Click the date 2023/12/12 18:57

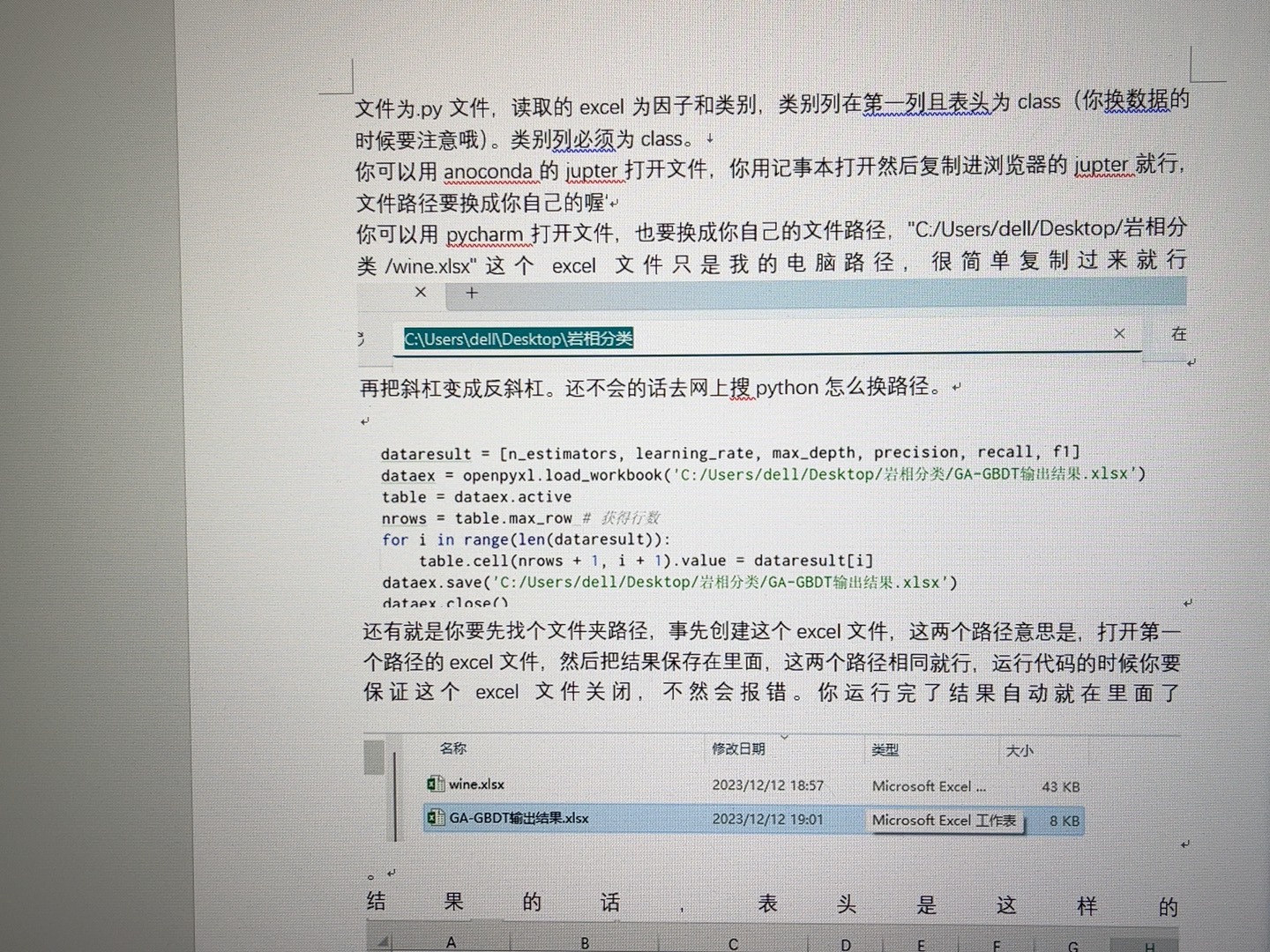[767, 785]
